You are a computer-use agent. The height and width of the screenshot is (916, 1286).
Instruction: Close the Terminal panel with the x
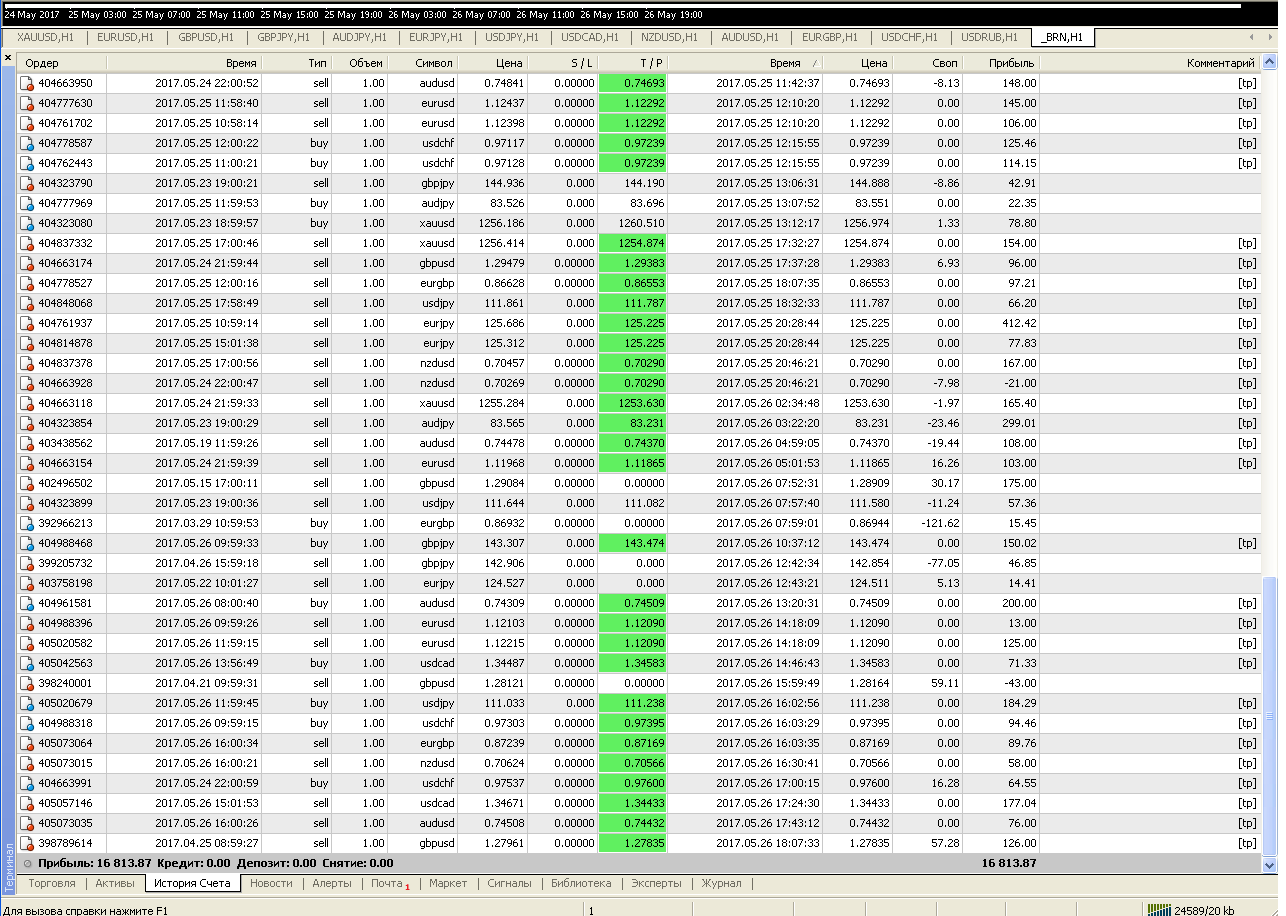(8, 59)
